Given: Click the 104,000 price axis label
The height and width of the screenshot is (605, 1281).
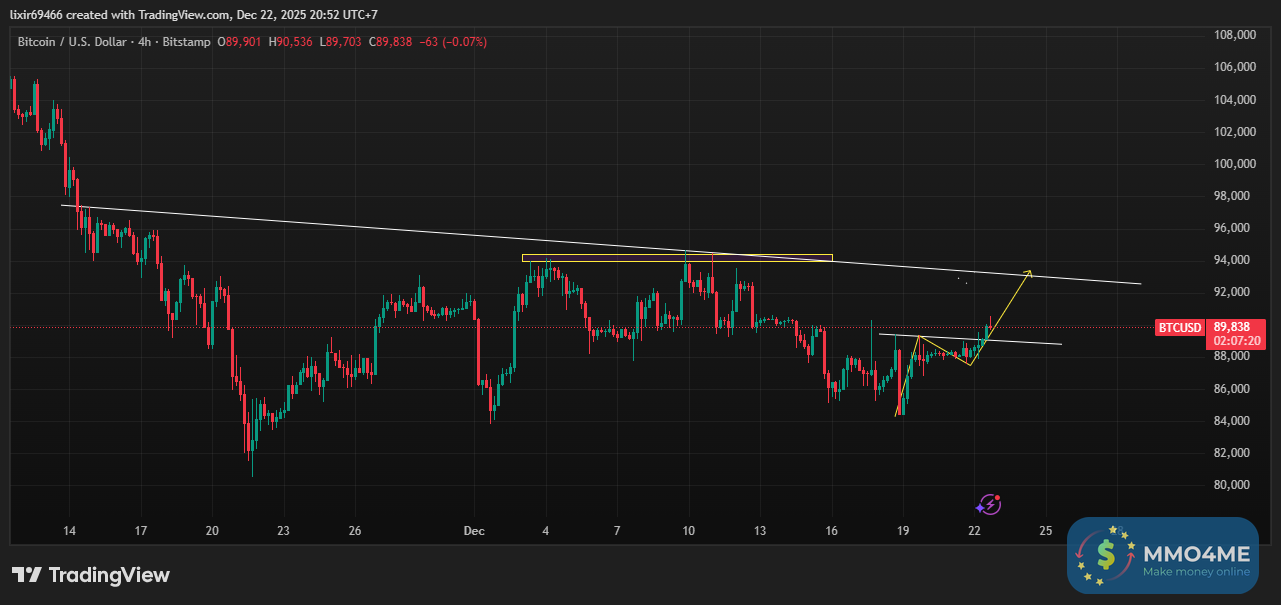Looking at the screenshot, I should 1234,100.
